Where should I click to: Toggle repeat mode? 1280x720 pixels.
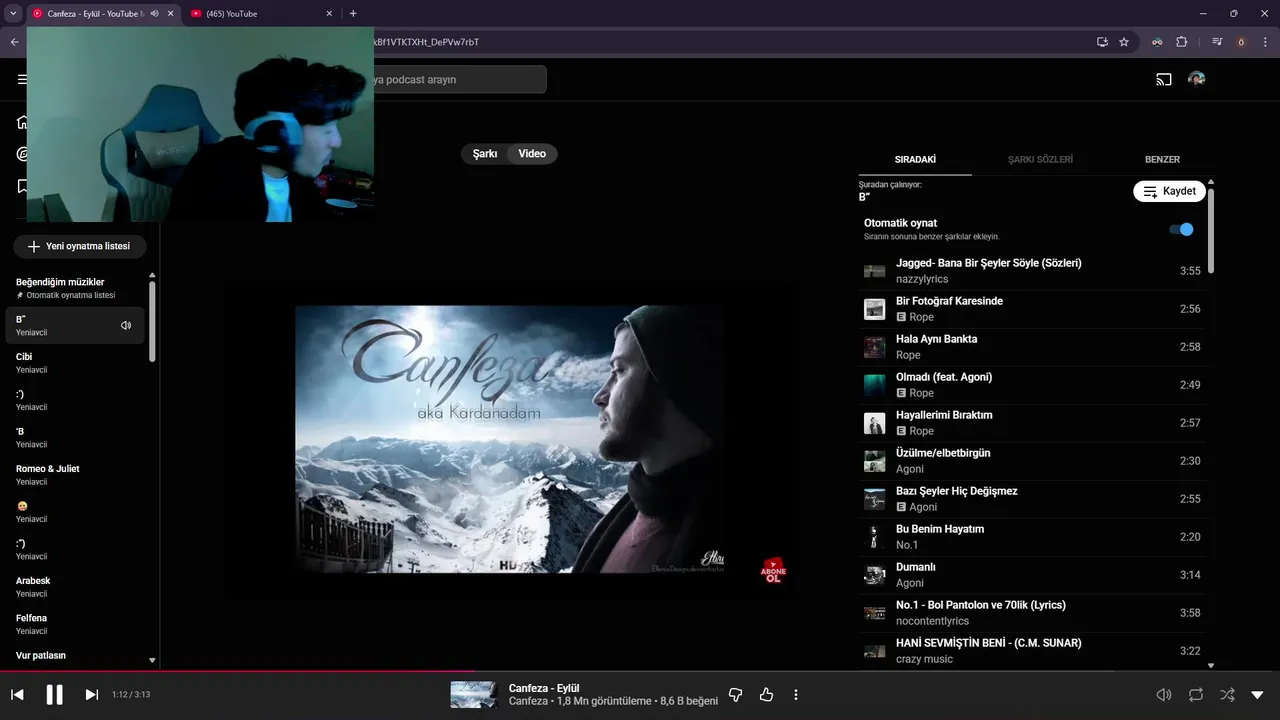click(1196, 694)
